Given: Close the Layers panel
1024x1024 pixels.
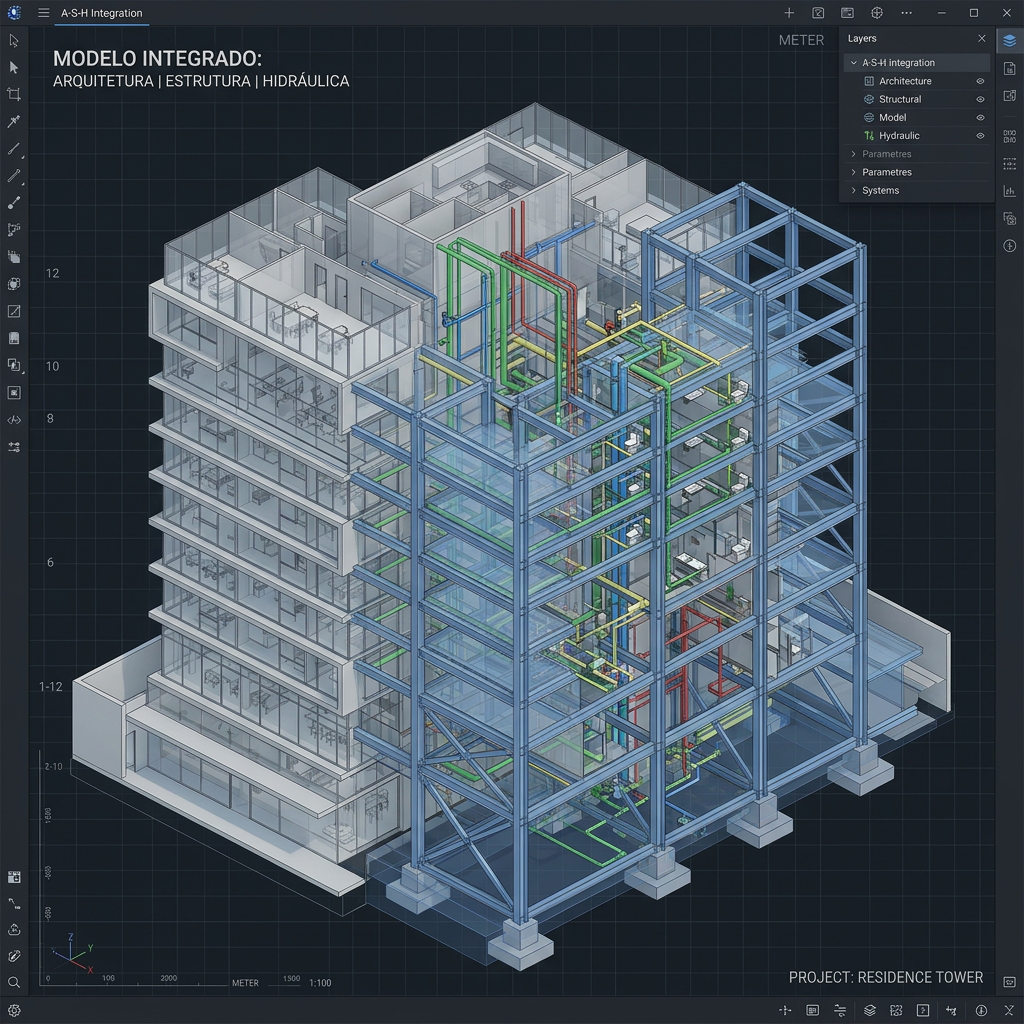Looking at the screenshot, I should 982,39.
